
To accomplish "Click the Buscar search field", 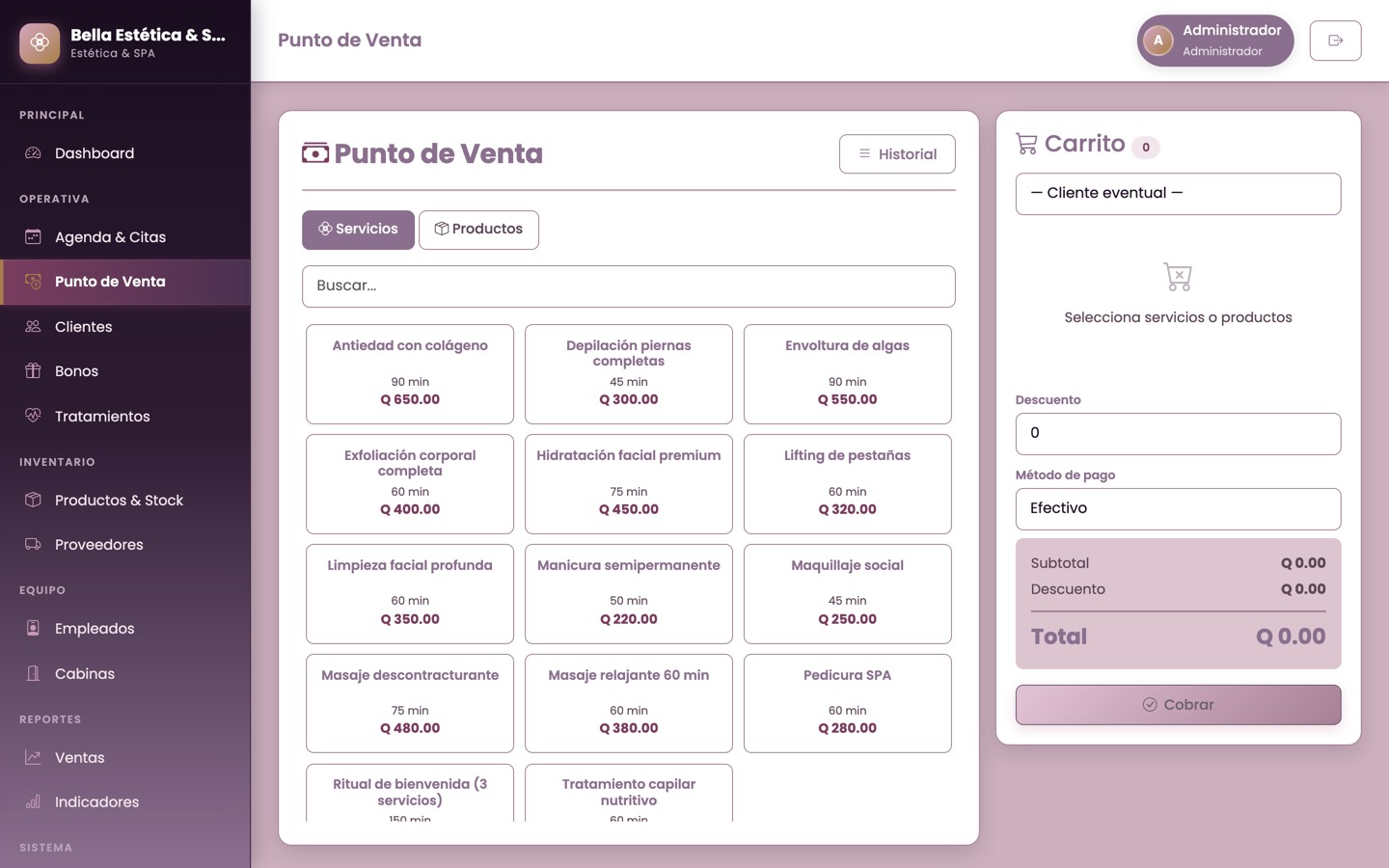I will tap(629, 286).
